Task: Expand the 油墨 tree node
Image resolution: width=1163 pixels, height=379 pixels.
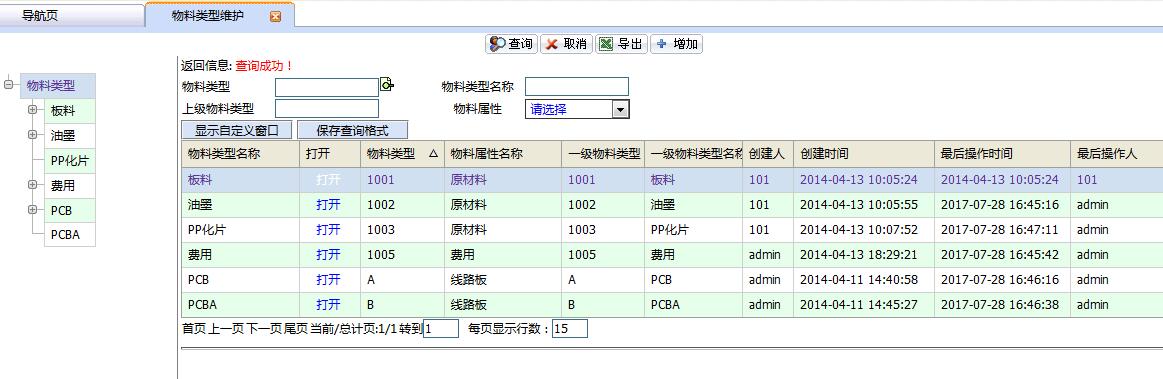Action: (32, 135)
